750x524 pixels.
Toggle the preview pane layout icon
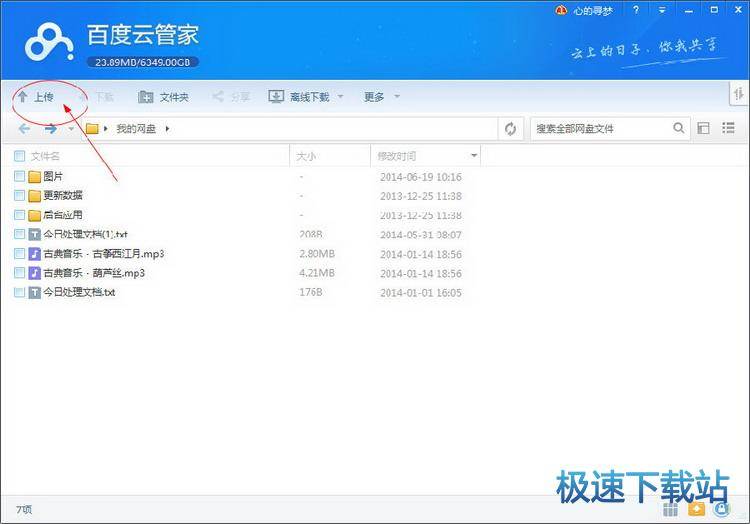[703, 128]
